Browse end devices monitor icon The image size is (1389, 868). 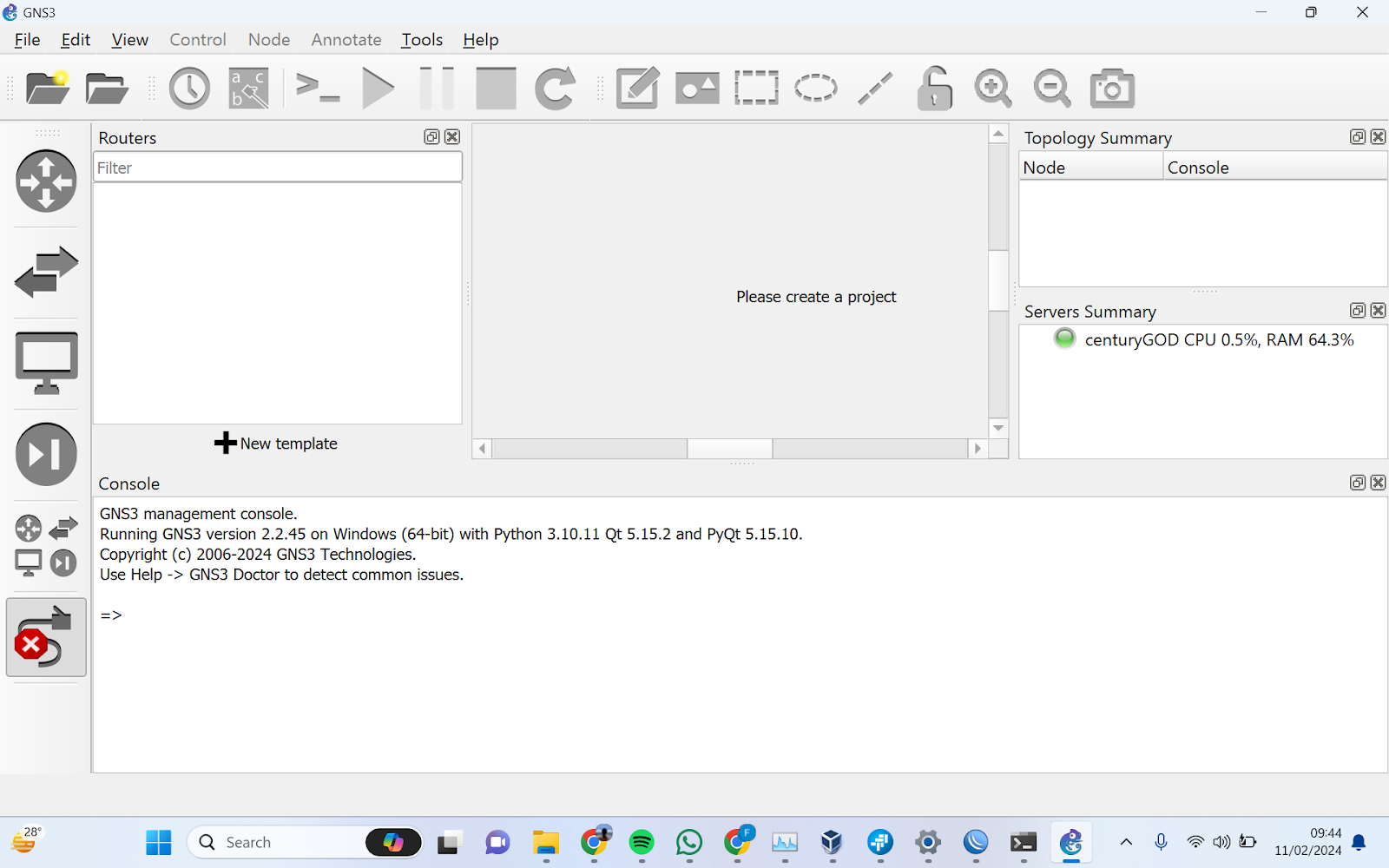click(46, 363)
